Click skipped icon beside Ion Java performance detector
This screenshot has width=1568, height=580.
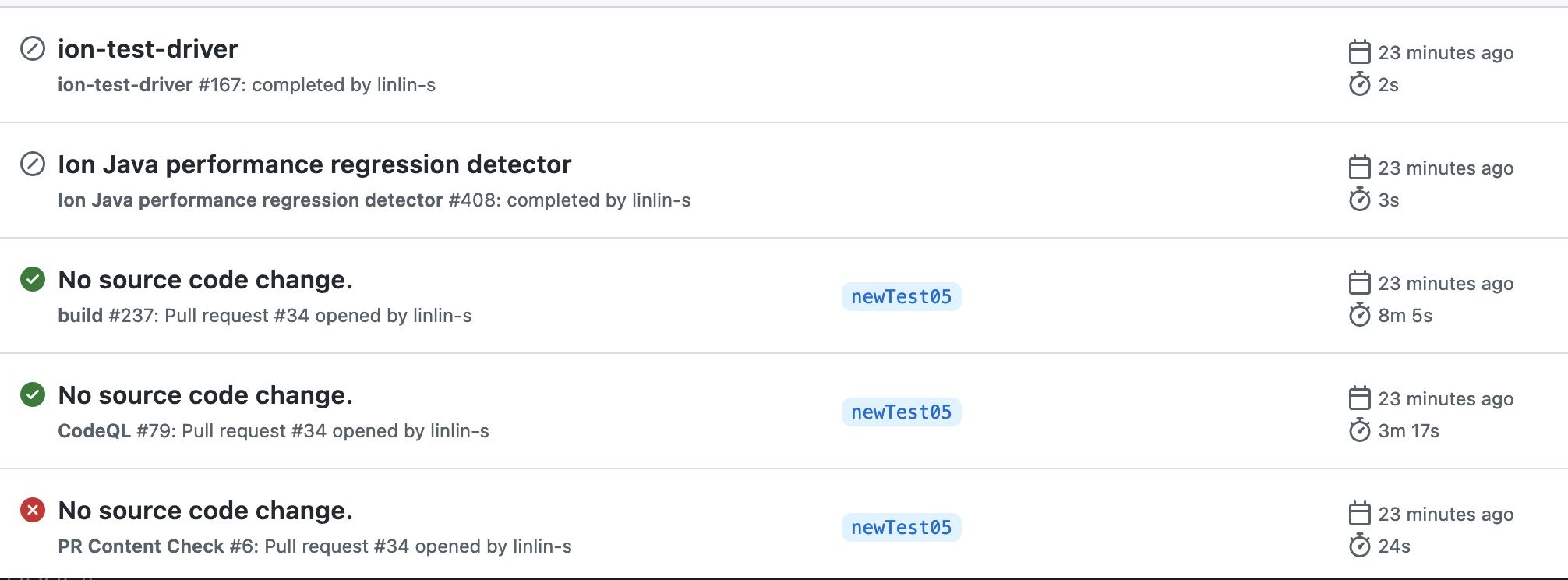tap(33, 164)
